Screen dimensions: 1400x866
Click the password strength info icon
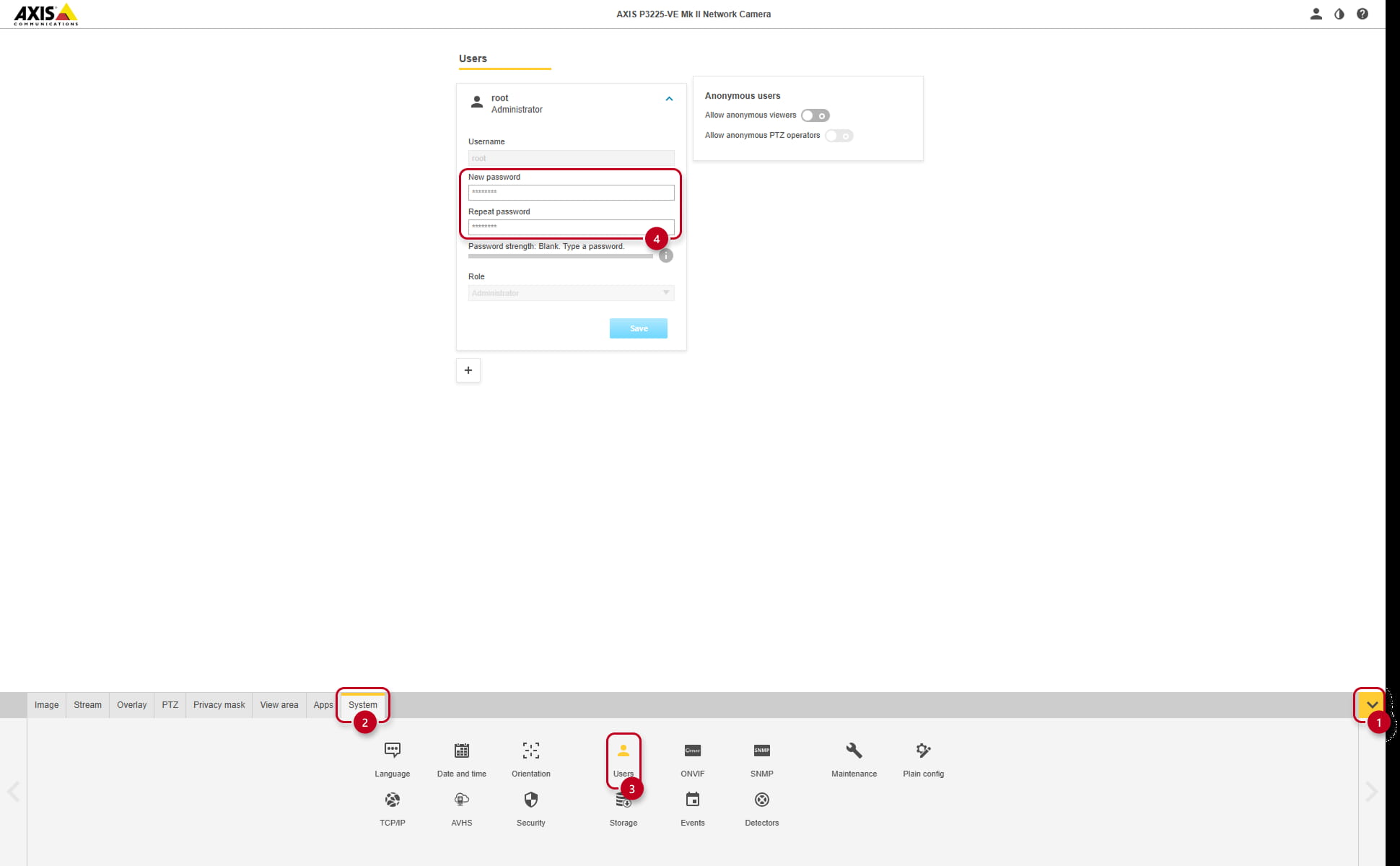click(x=666, y=255)
